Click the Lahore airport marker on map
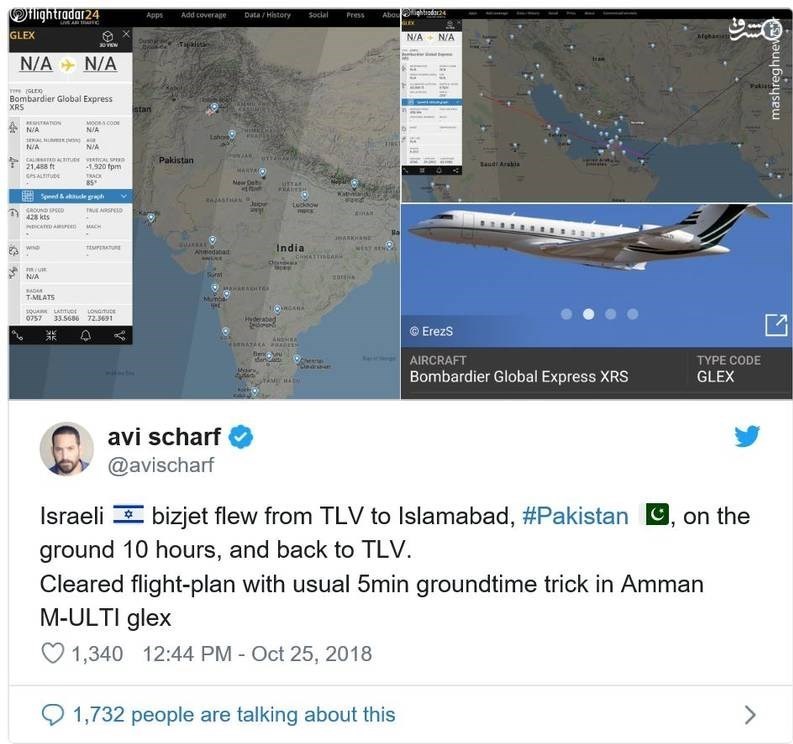This screenshot has height=744, width=793. click(231, 134)
